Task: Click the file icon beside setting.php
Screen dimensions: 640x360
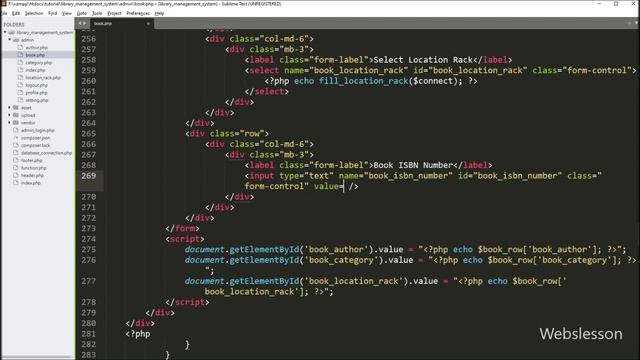Action: tap(20, 100)
